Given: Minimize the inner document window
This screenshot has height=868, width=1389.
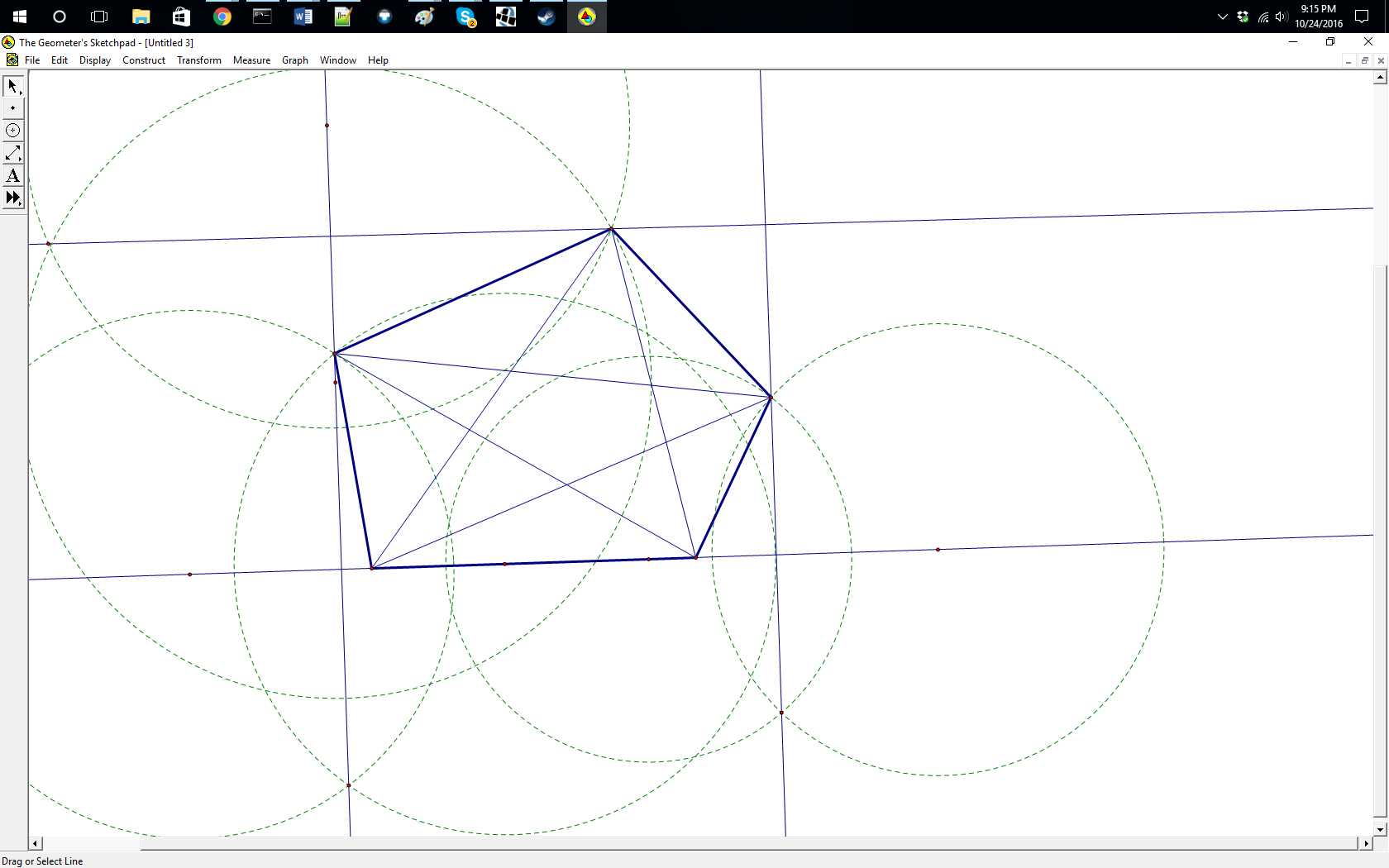Looking at the screenshot, I should tap(1348, 60).
